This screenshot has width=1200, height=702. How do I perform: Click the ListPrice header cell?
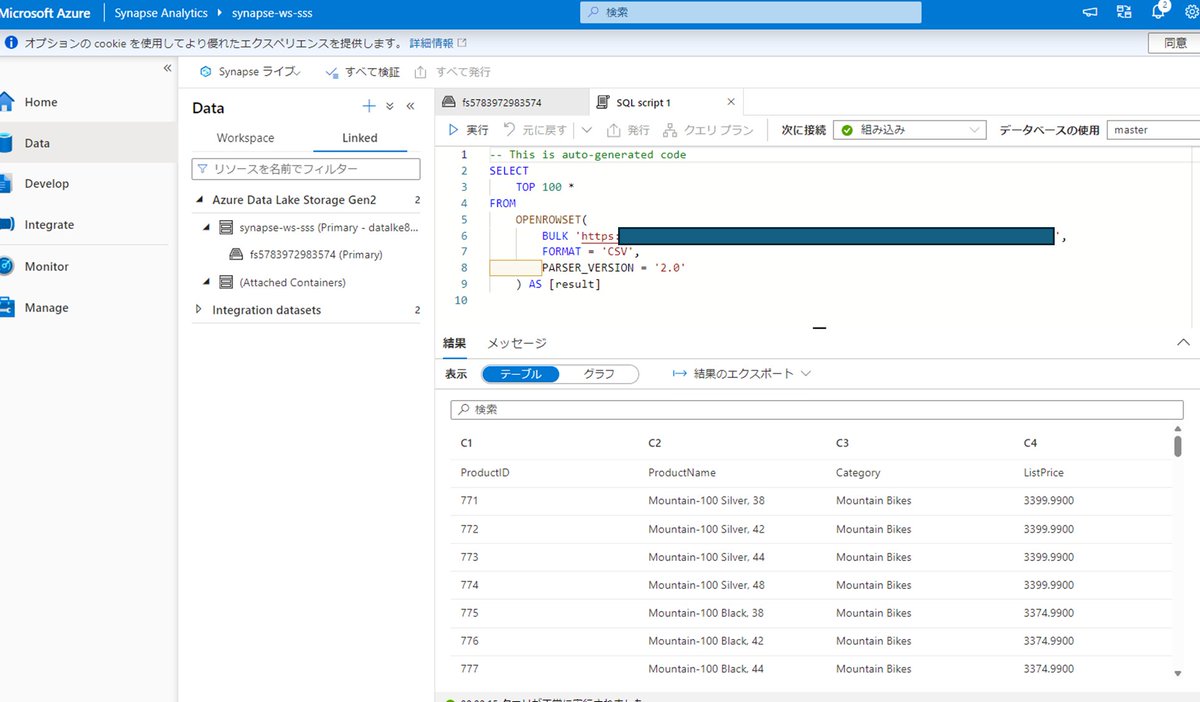pyautogui.click(x=1043, y=472)
